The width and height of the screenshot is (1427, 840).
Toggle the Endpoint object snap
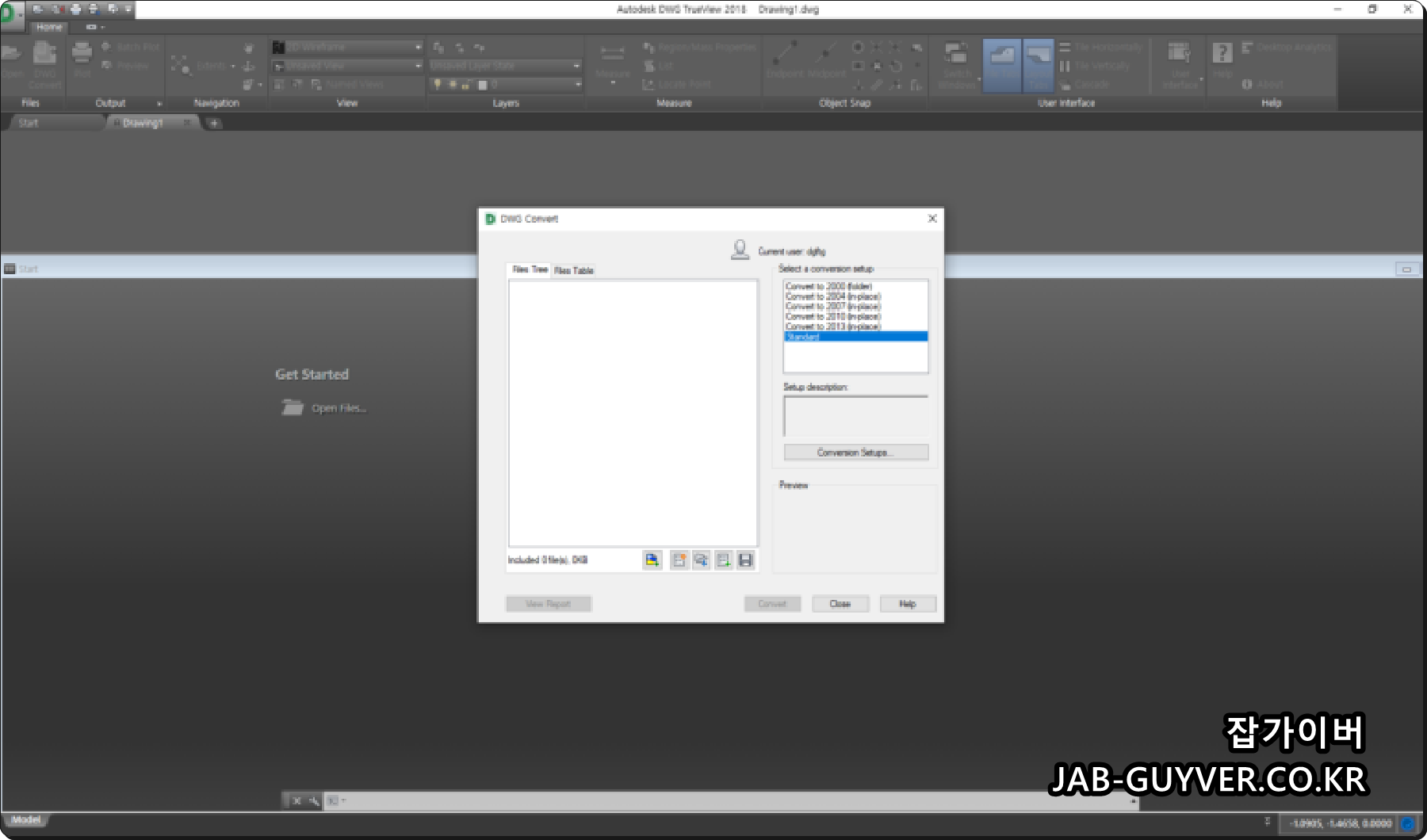(x=785, y=59)
